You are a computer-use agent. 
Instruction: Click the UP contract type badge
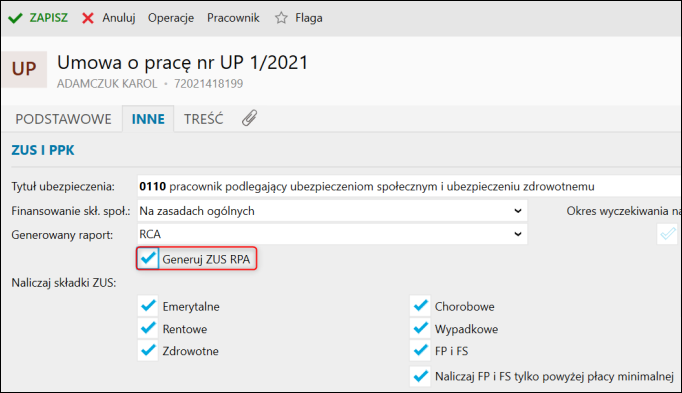tap(24, 69)
